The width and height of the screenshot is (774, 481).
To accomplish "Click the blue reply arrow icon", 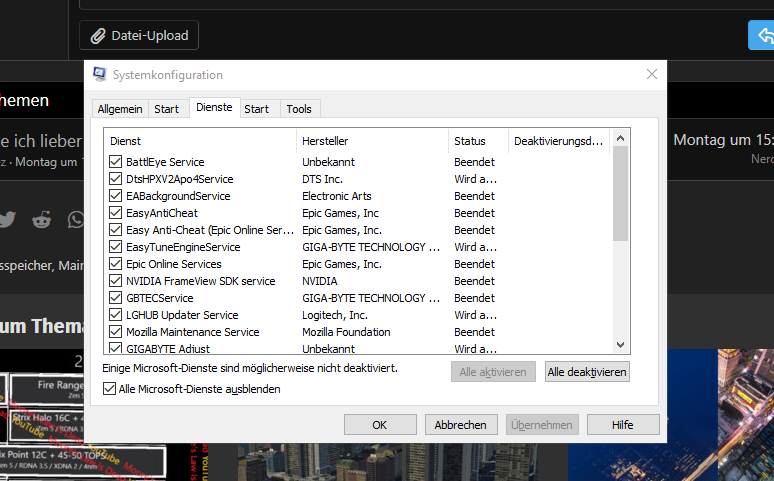I will point(764,36).
